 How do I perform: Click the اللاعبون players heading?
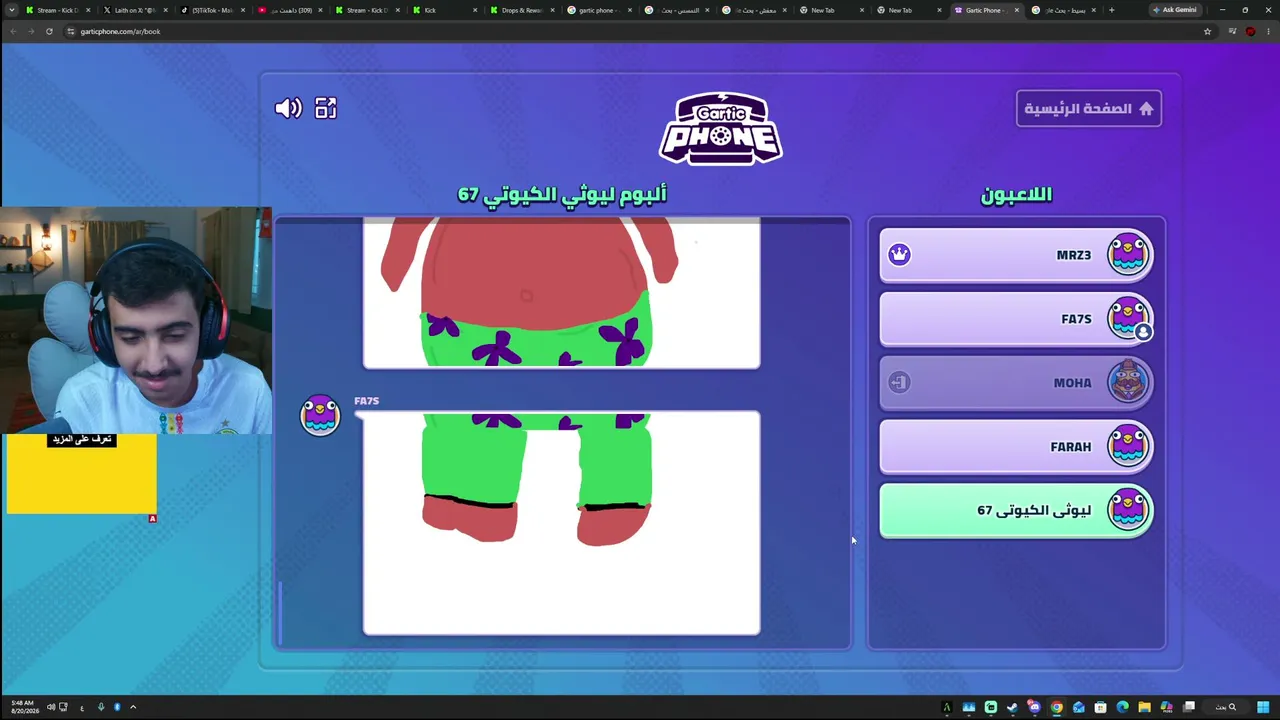[x=1016, y=194]
